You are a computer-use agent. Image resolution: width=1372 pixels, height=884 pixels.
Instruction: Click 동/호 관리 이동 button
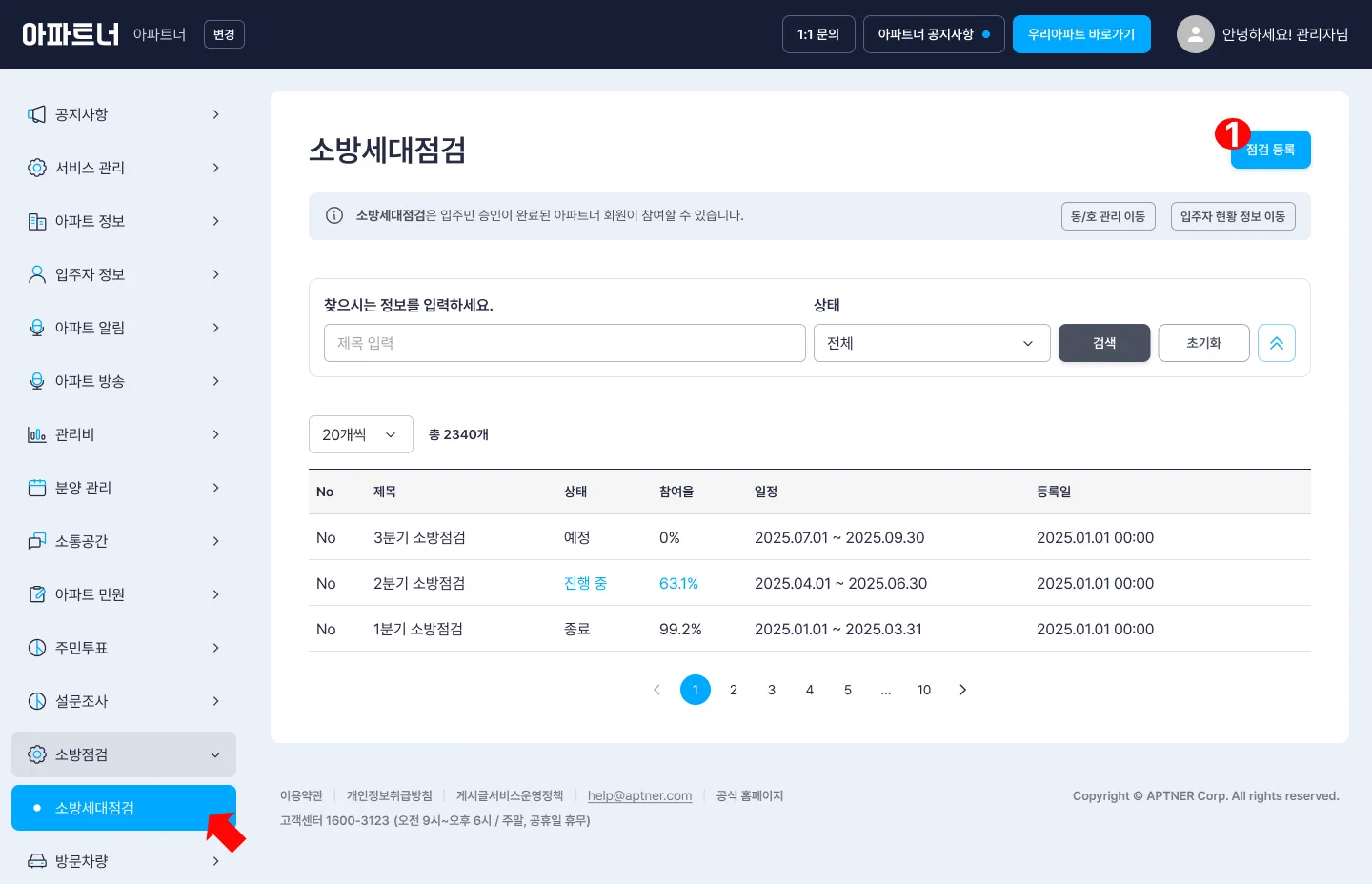point(1108,216)
